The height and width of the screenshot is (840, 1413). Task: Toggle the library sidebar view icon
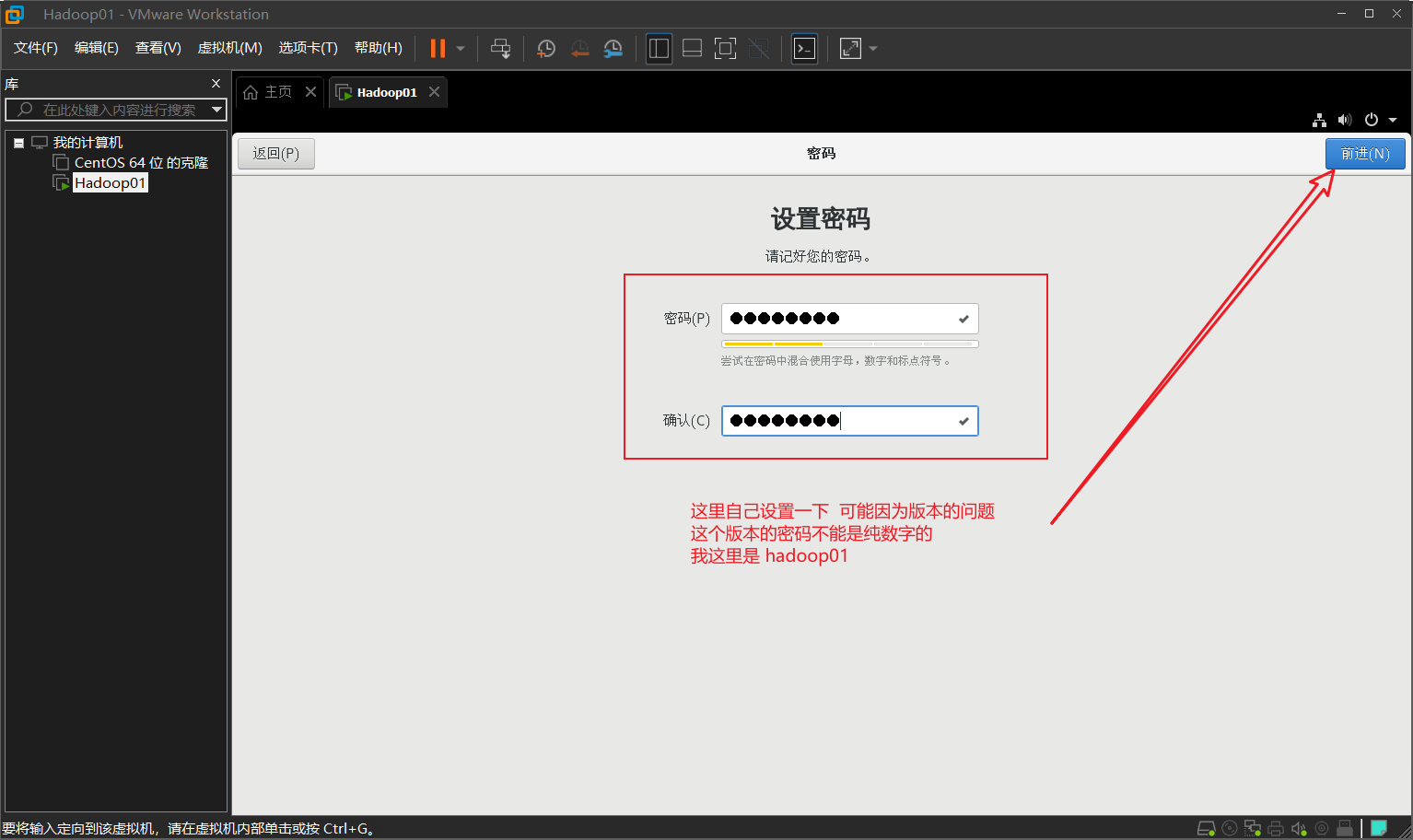pos(659,49)
